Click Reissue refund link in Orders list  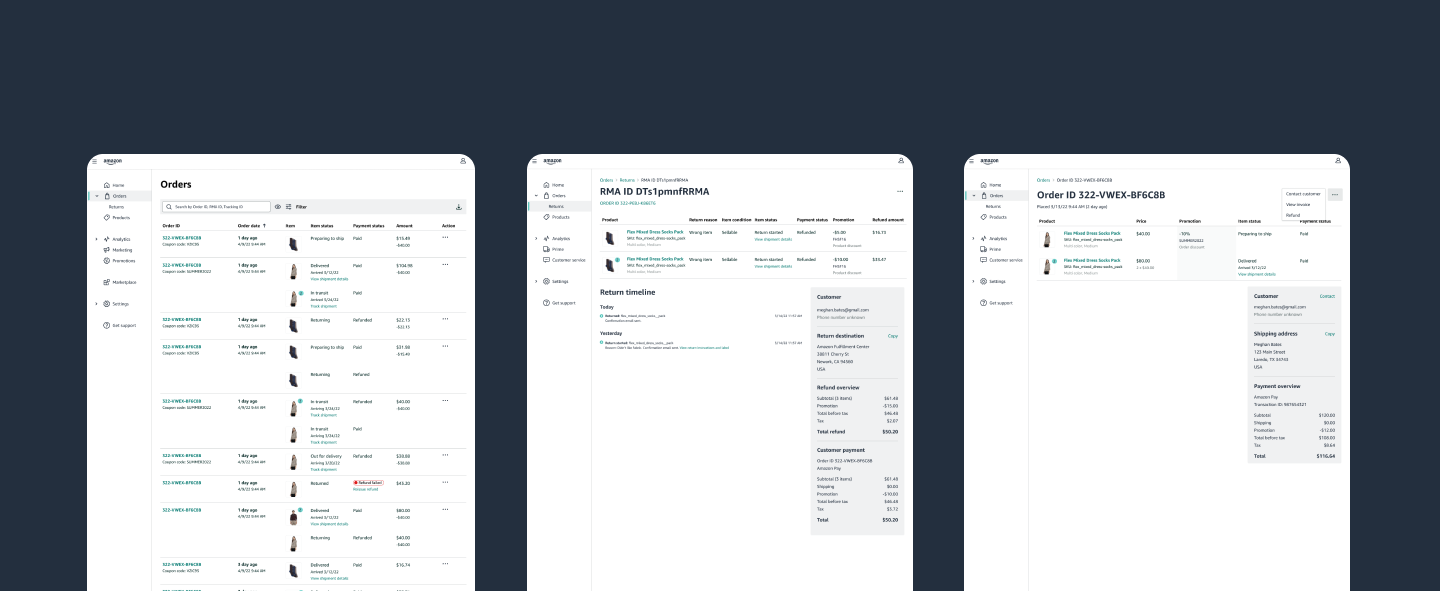click(365, 489)
